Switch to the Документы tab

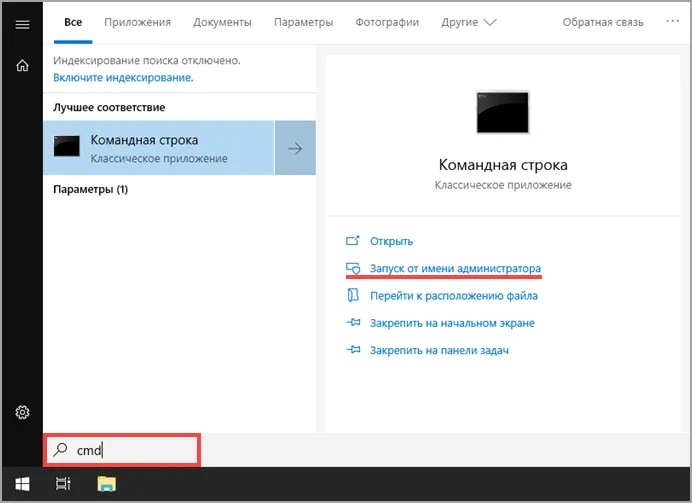[x=222, y=22]
